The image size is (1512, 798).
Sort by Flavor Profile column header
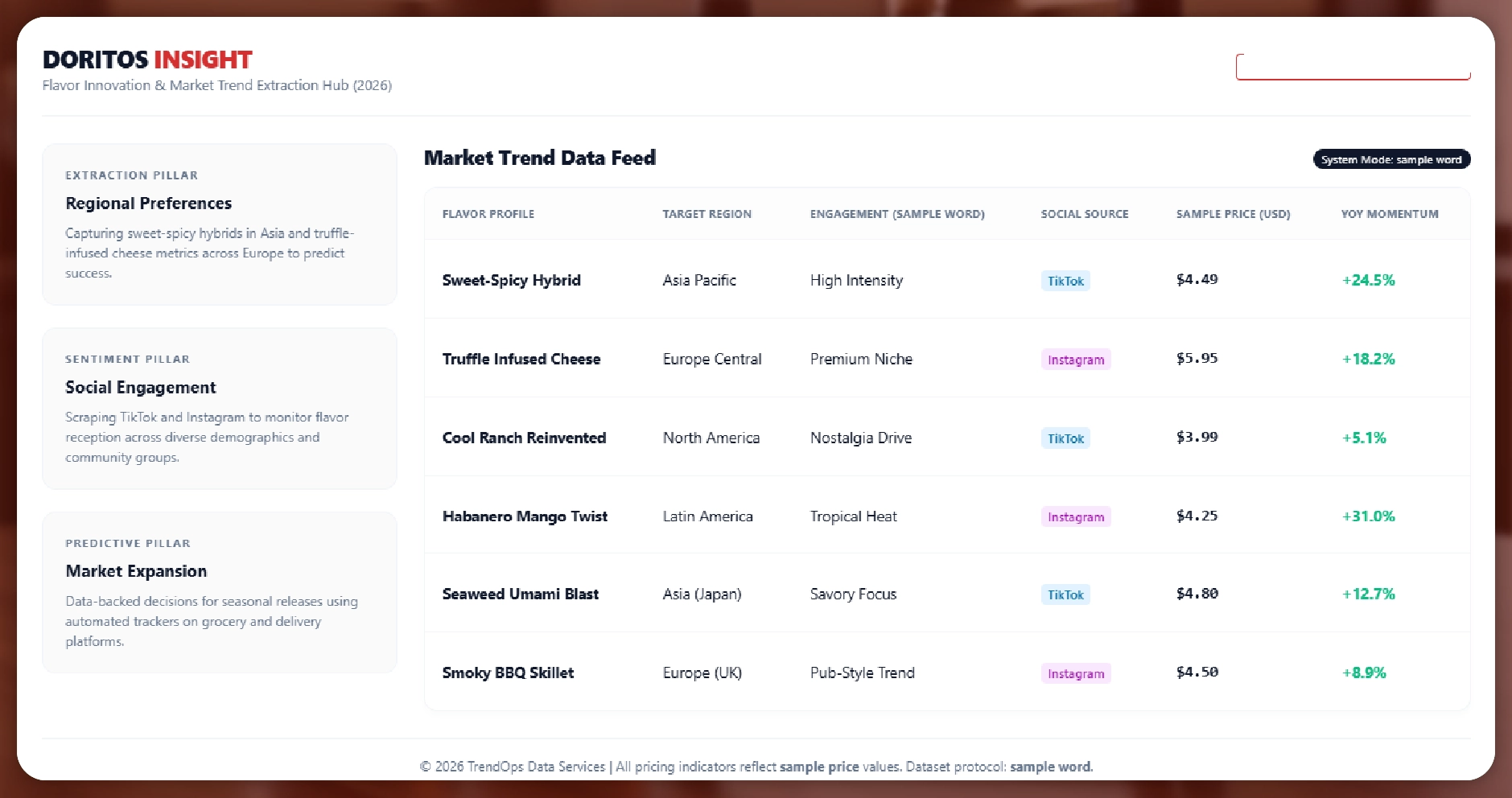click(x=488, y=214)
